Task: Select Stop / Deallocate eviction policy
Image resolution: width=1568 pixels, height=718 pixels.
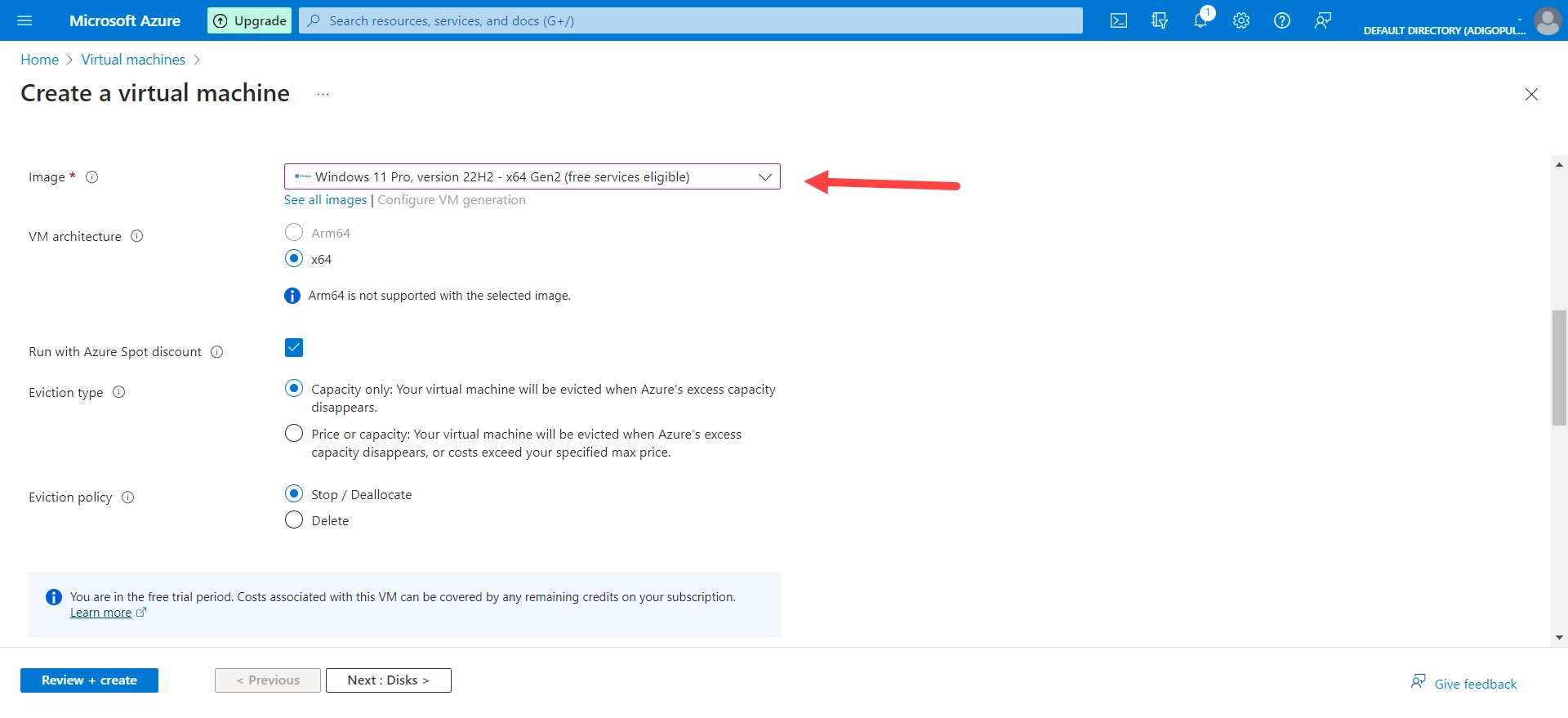Action: coord(294,494)
